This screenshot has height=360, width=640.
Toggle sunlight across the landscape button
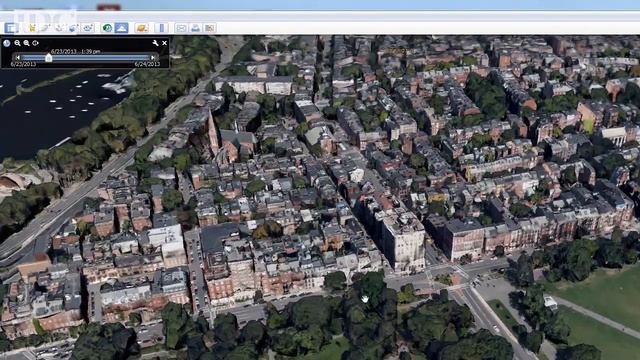click(x=121, y=28)
